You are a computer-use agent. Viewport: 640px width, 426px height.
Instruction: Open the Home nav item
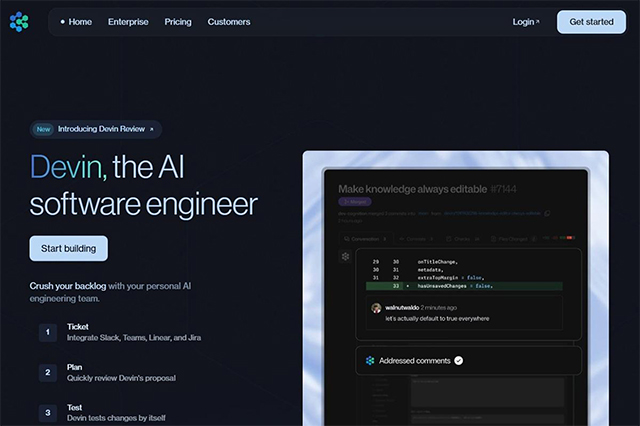point(76,21)
